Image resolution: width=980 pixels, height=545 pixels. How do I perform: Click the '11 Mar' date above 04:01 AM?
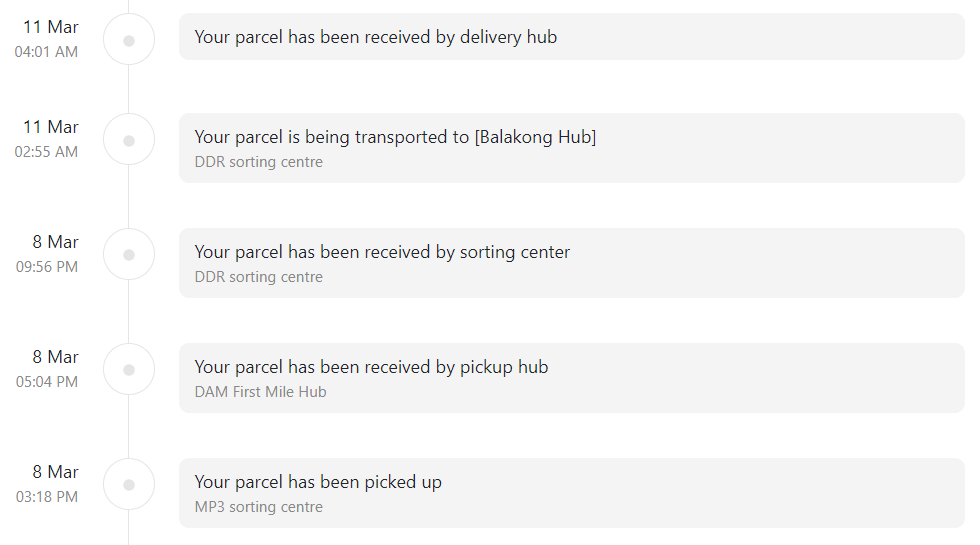51,27
